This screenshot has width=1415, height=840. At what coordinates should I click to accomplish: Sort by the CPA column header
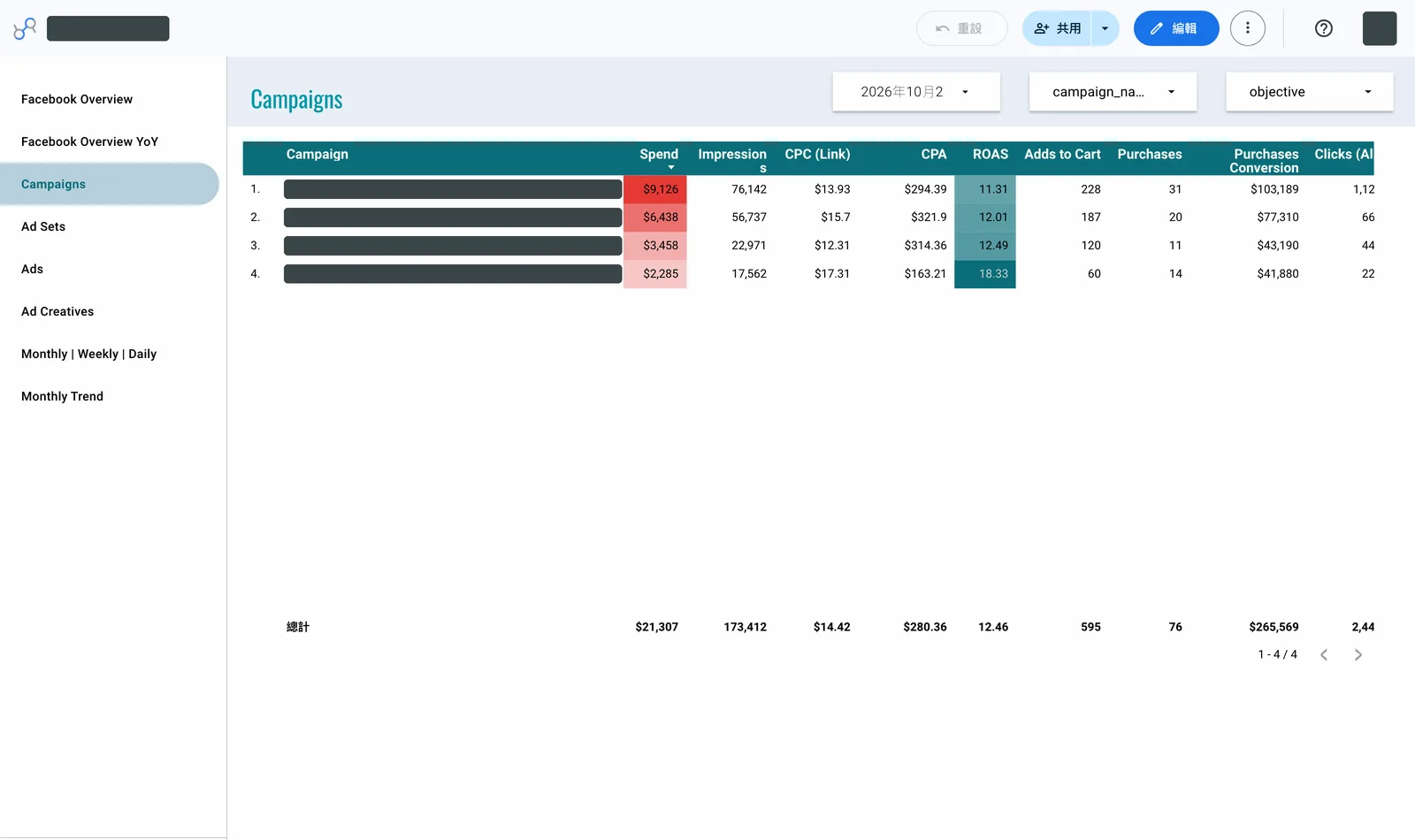934,155
